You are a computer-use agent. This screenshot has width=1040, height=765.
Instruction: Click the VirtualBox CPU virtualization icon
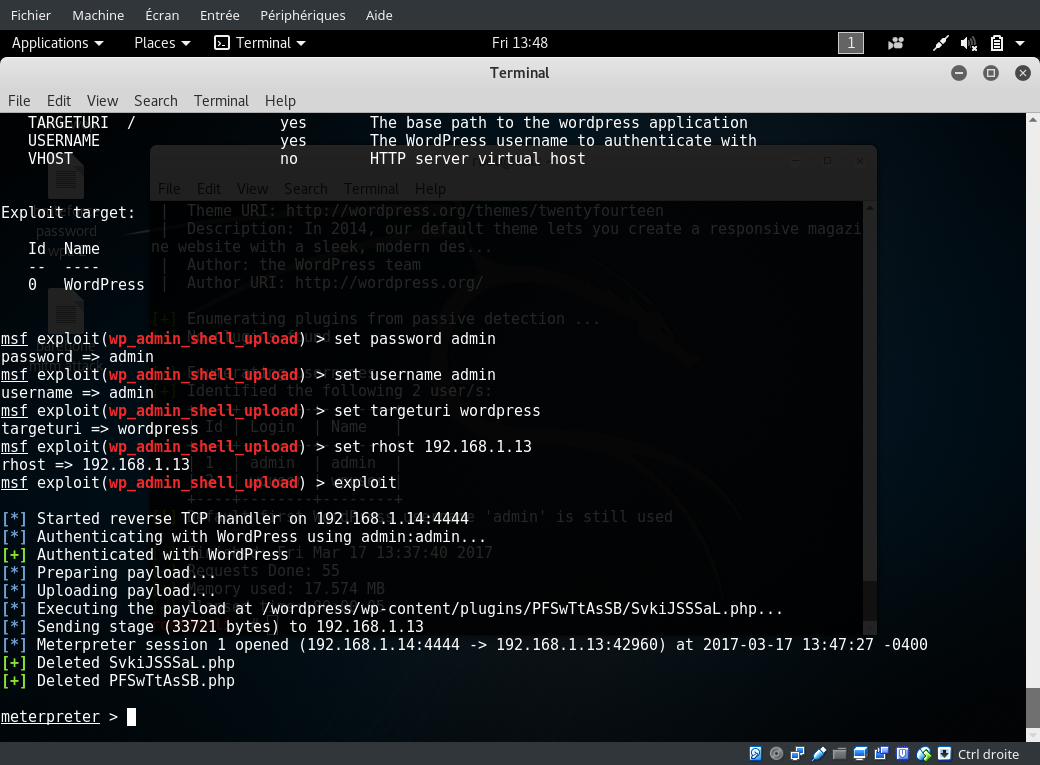(x=903, y=754)
